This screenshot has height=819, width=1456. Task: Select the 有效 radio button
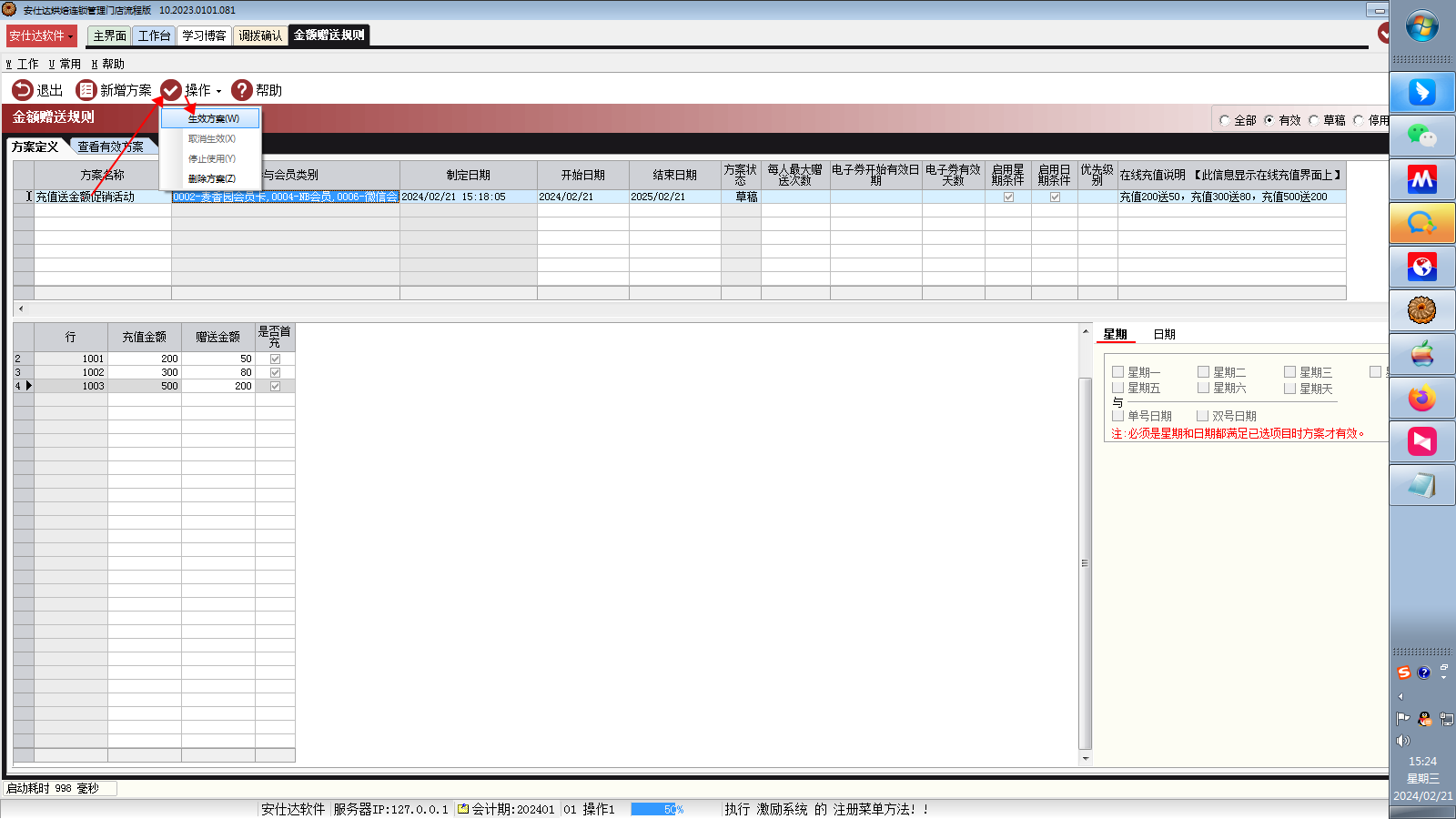coord(1269,120)
